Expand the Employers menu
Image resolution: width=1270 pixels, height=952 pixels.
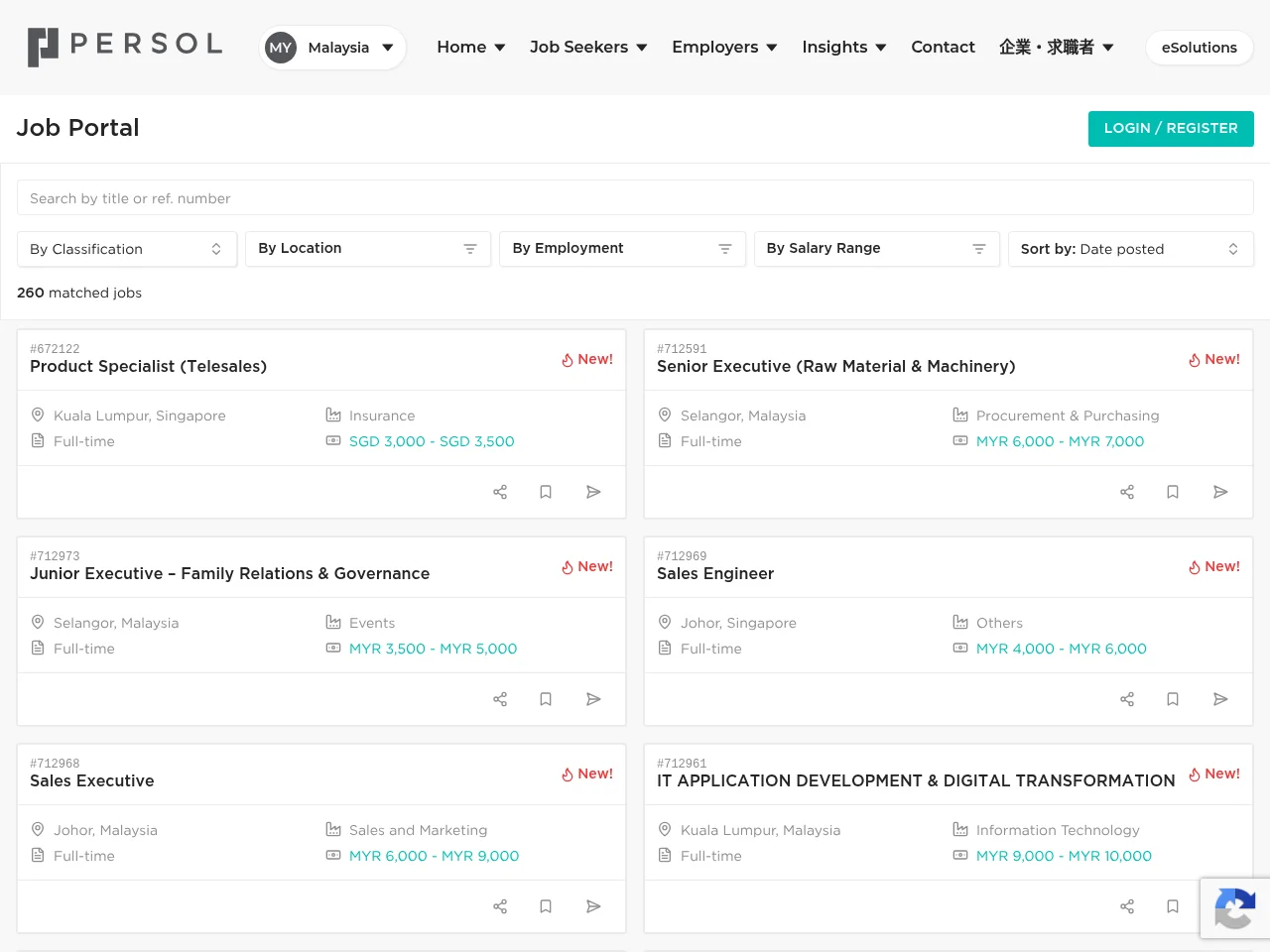click(x=724, y=47)
